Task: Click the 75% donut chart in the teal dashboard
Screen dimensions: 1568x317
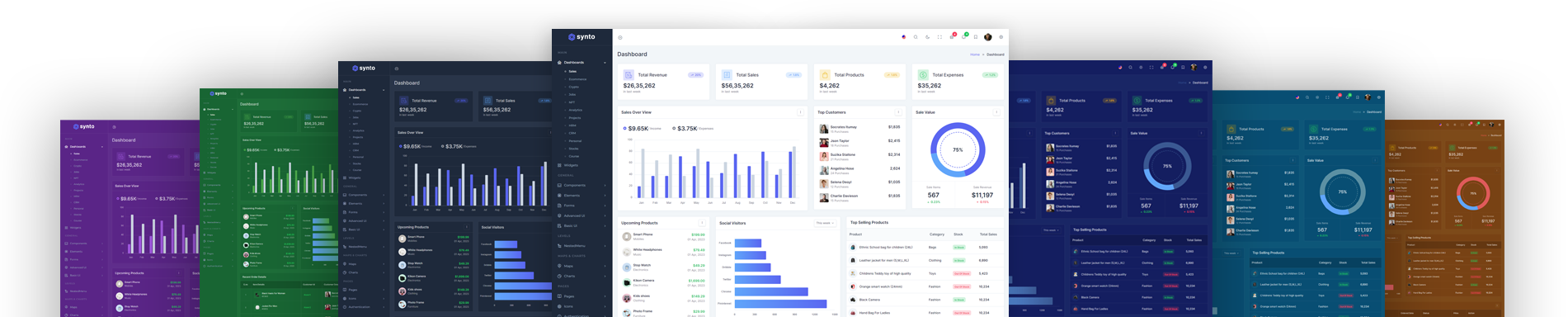Action: coord(1342,192)
